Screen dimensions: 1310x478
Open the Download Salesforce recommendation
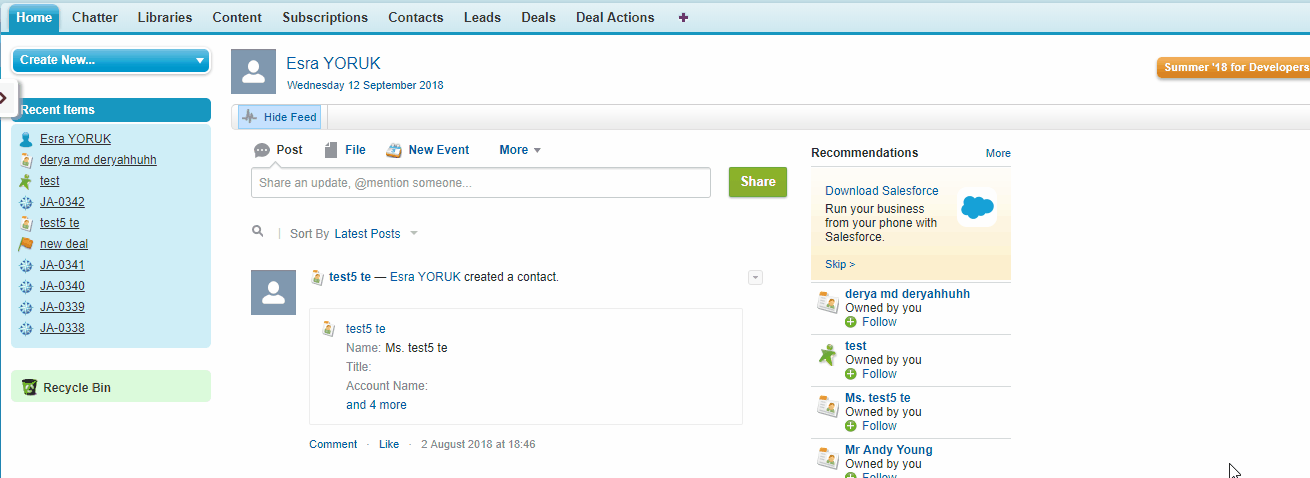[882, 191]
